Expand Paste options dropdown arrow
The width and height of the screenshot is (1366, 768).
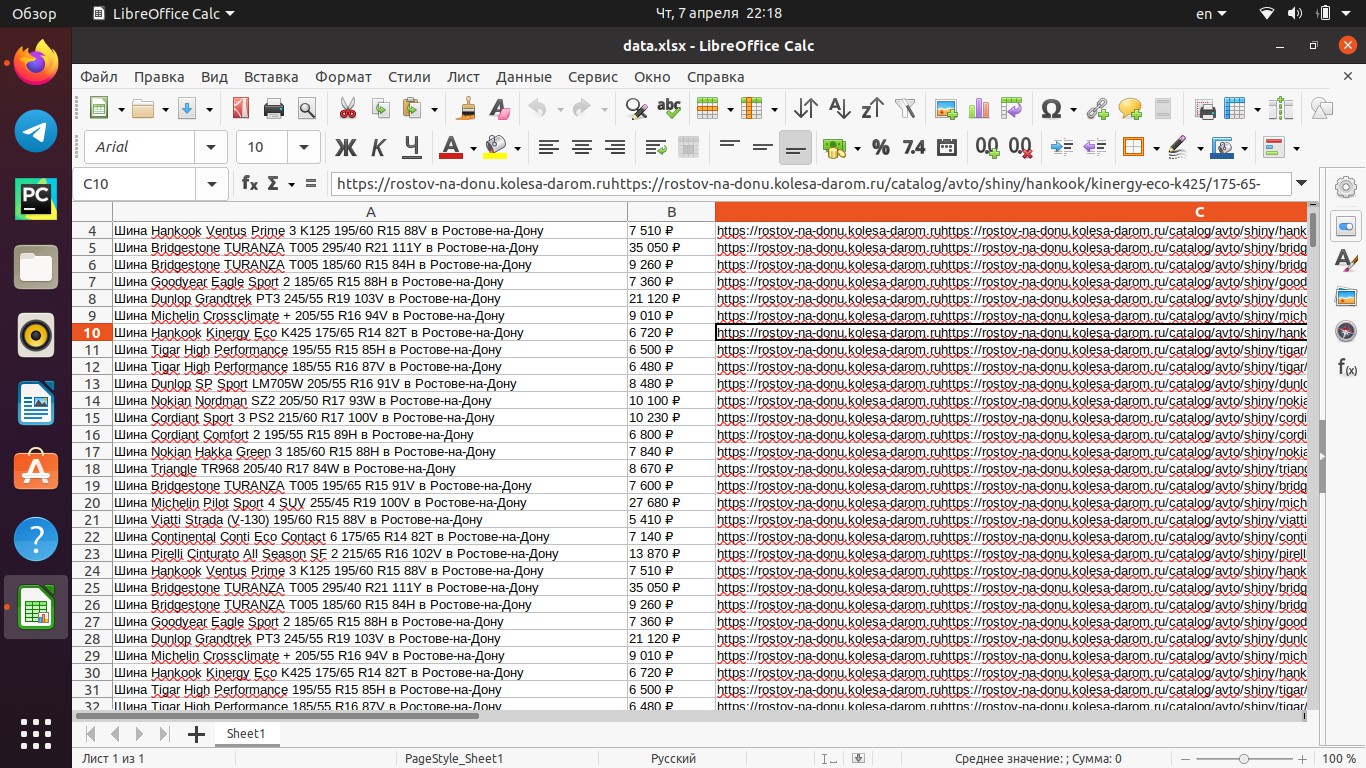point(434,109)
